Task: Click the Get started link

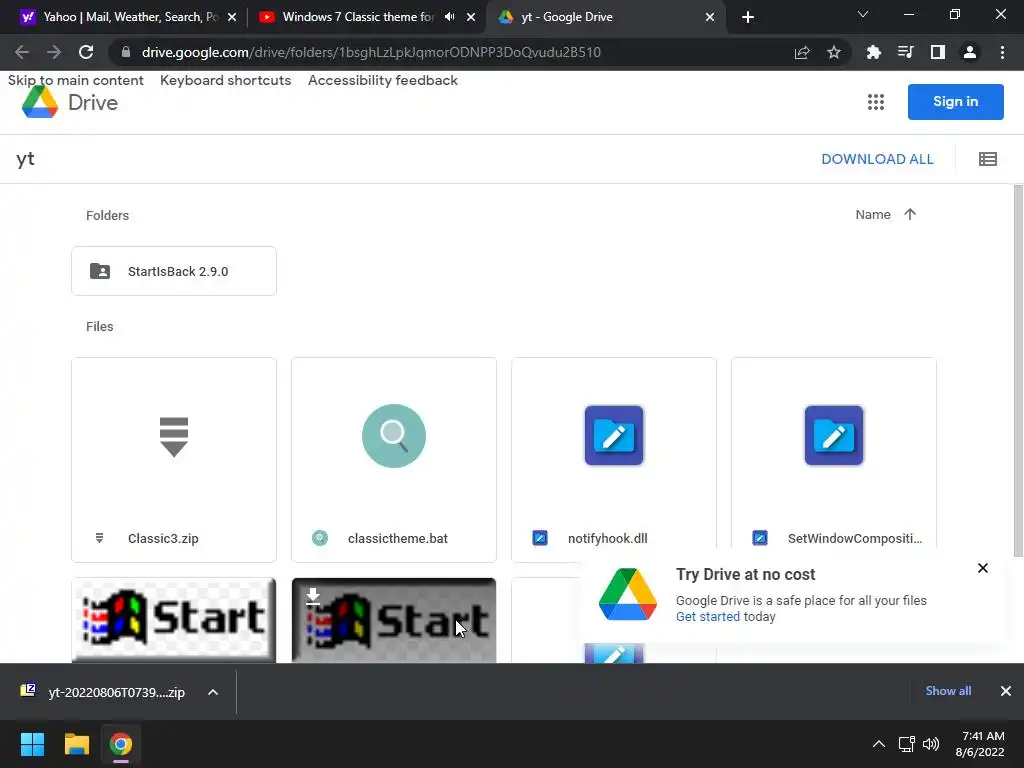Action: (707, 616)
